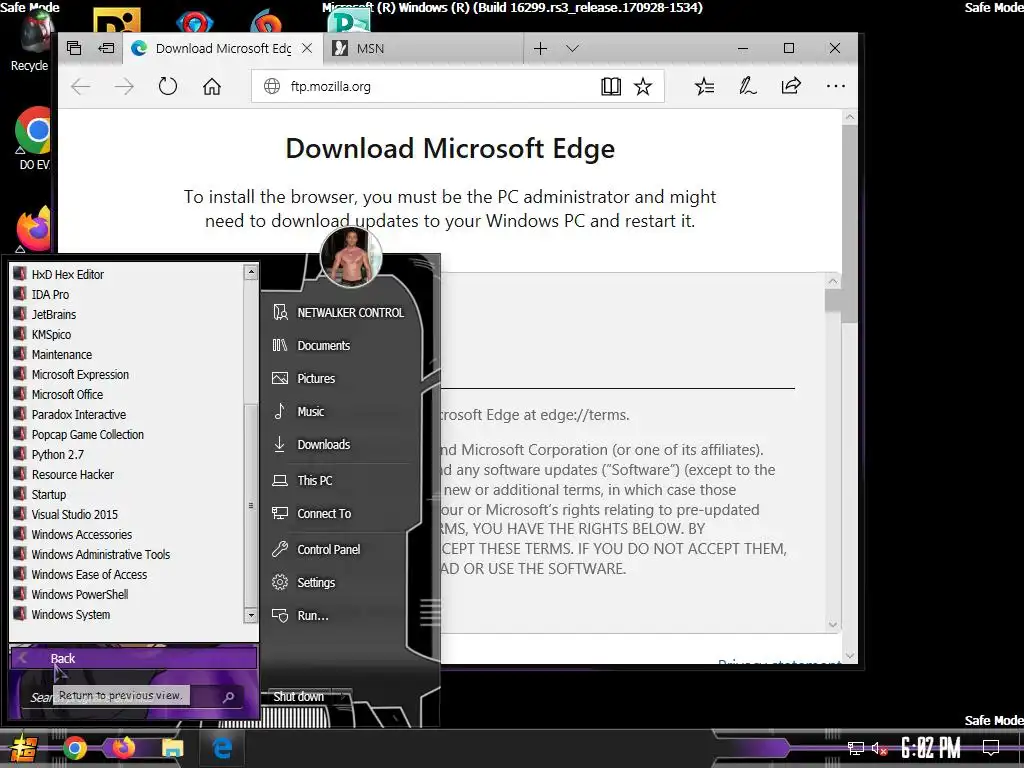Set these tabs aside icon
Screen dimensions: 1024x768
click(106, 48)
